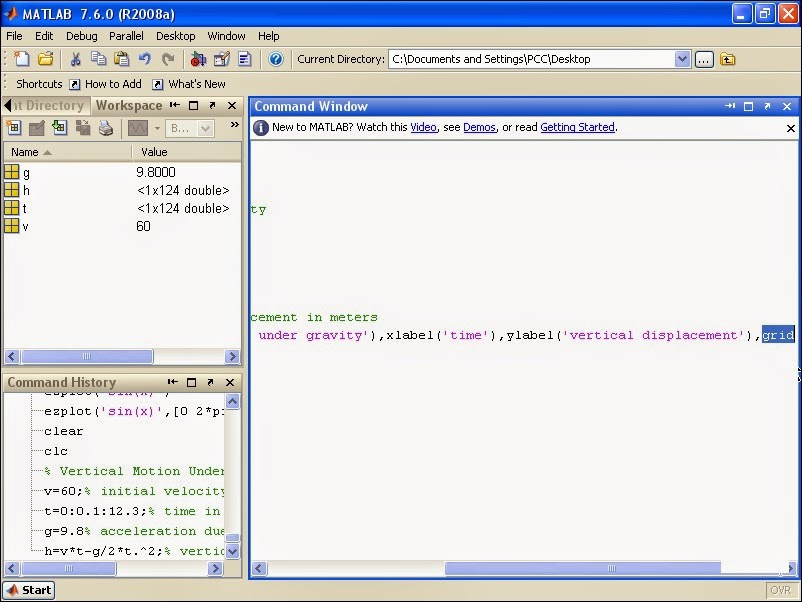Open the Profiler icon in toolbar
This screenshot has width=802, height=602.
[244, 59]
